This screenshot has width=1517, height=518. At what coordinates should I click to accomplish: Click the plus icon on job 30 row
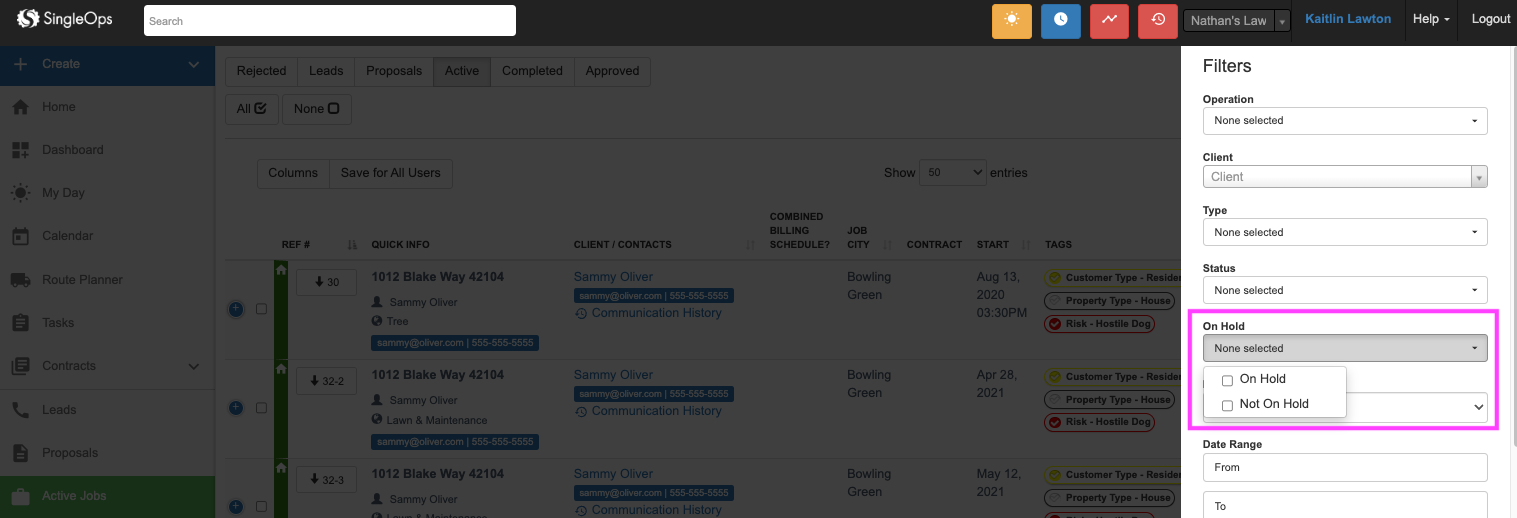tap(236, 309)
